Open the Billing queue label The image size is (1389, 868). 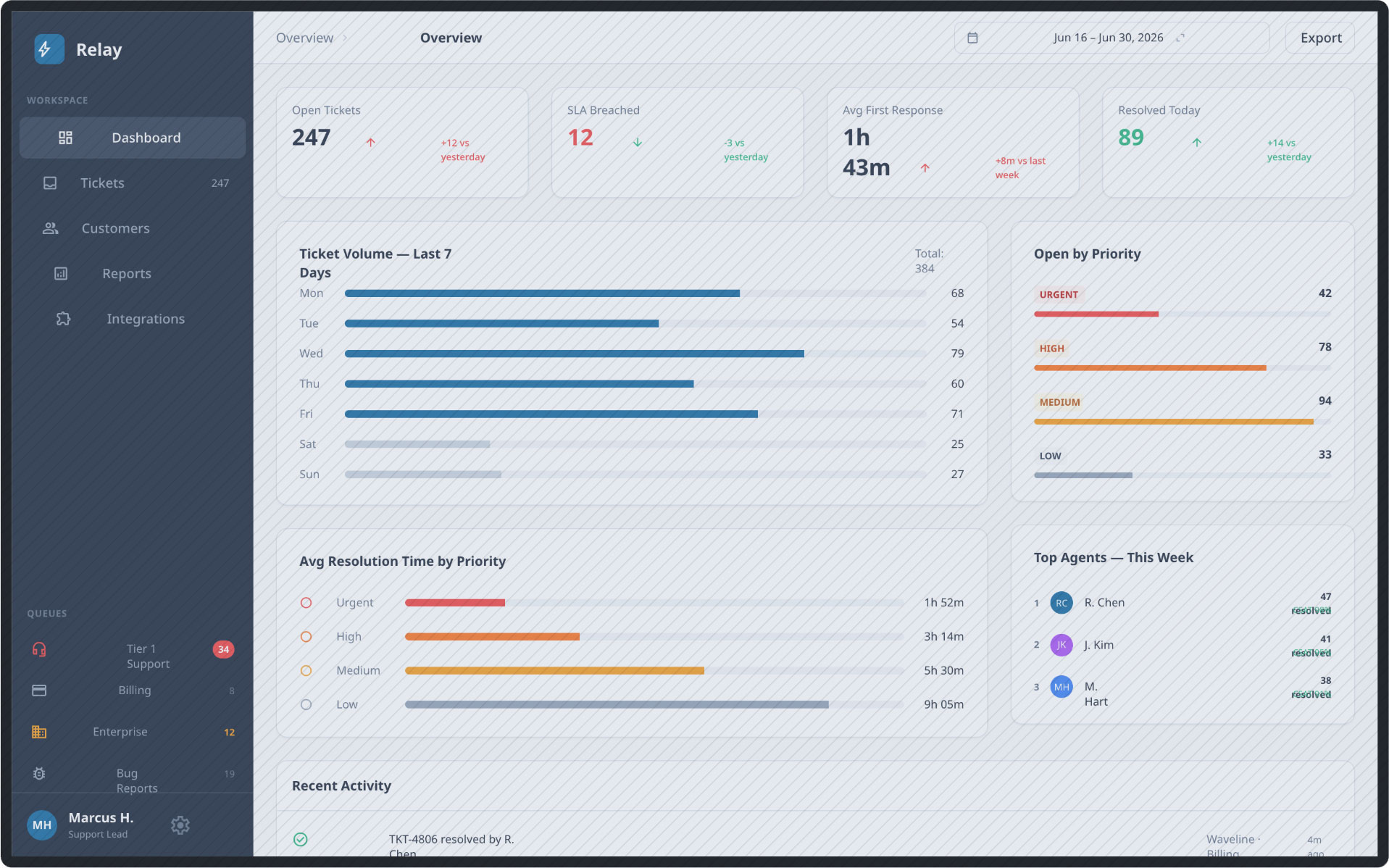coord(135,690)
